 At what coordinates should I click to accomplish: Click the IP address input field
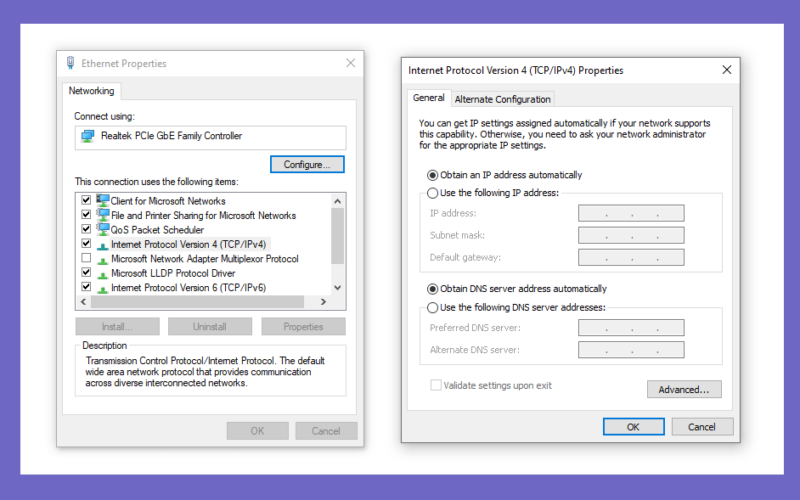[631, 213]
